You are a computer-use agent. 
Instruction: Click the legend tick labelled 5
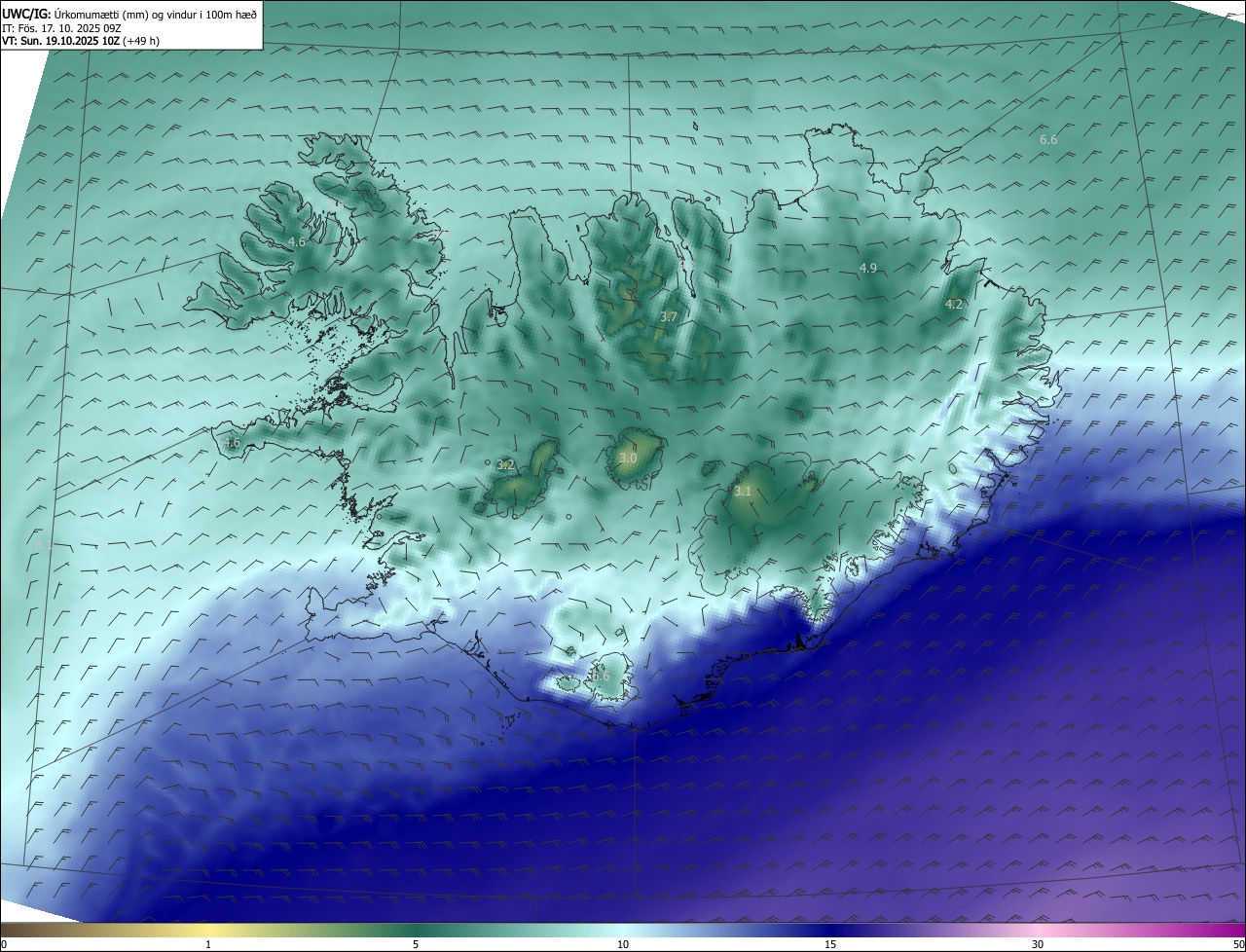[x=416, y=944]
